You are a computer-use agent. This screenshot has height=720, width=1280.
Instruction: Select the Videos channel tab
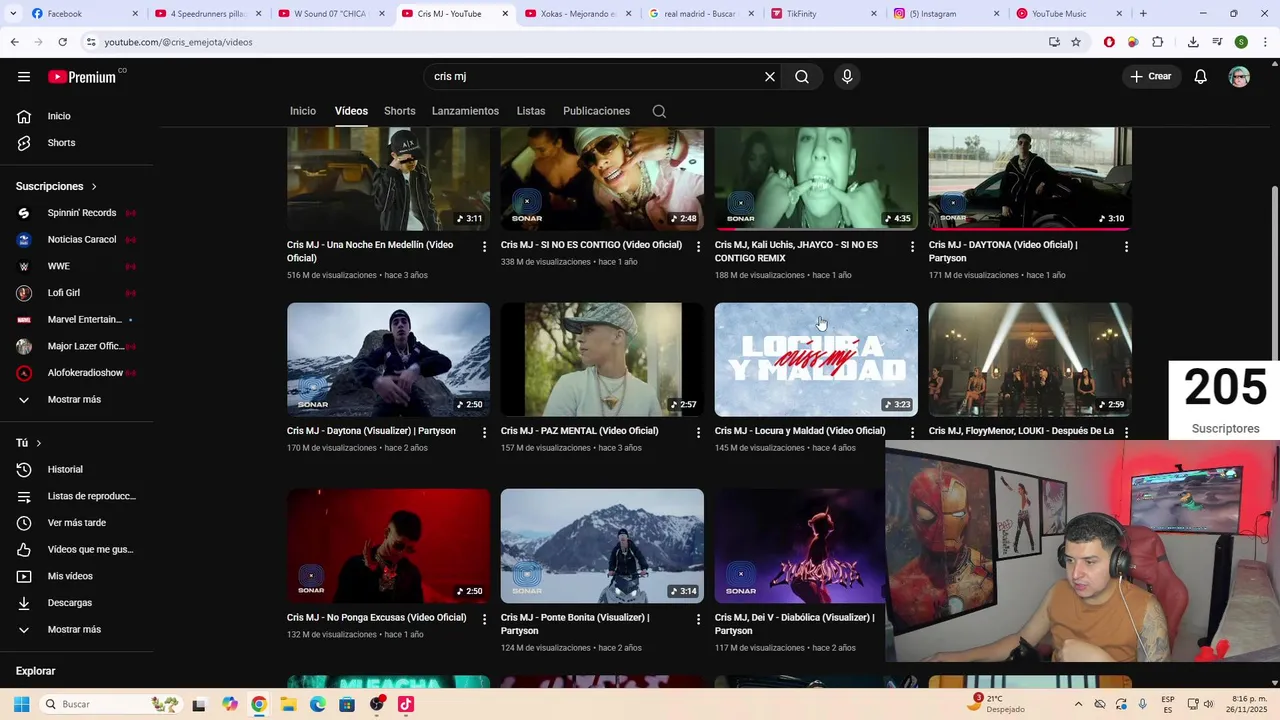pos(351,111)
